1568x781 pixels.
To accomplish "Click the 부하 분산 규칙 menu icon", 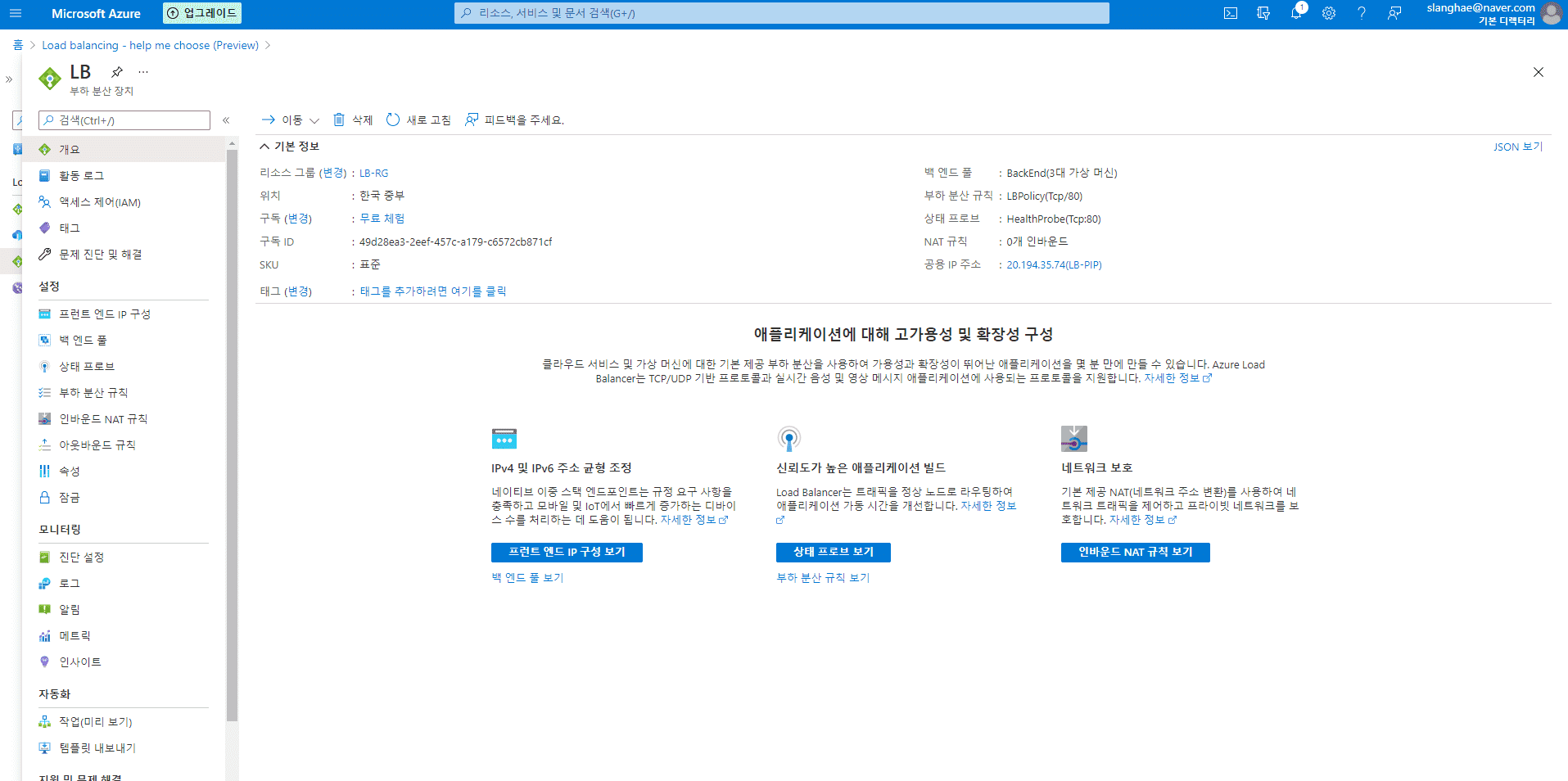I will (x=45, y=392).
